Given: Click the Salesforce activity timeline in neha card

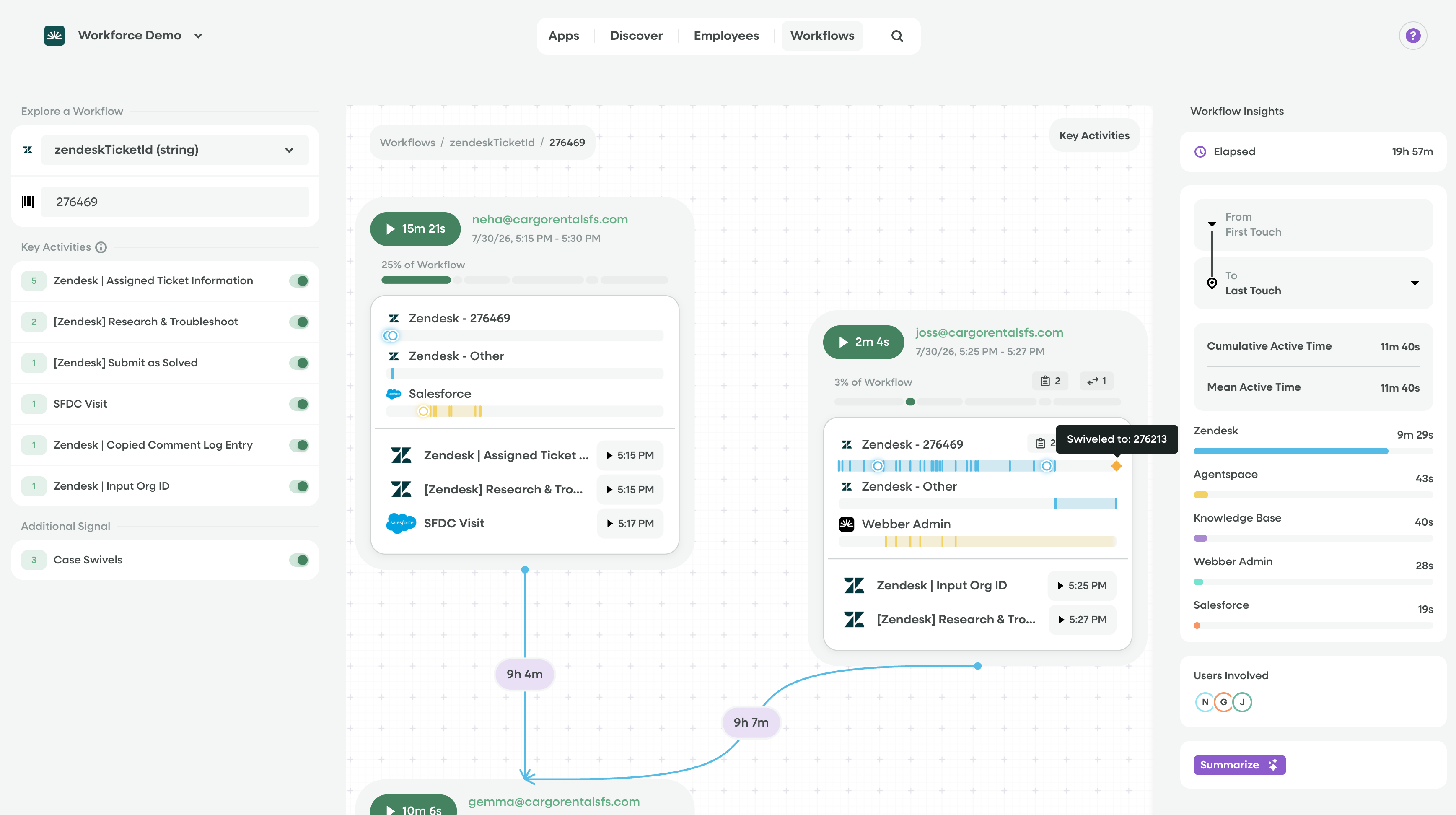Looking at the screenshot, I should click(x=525, y=411).
